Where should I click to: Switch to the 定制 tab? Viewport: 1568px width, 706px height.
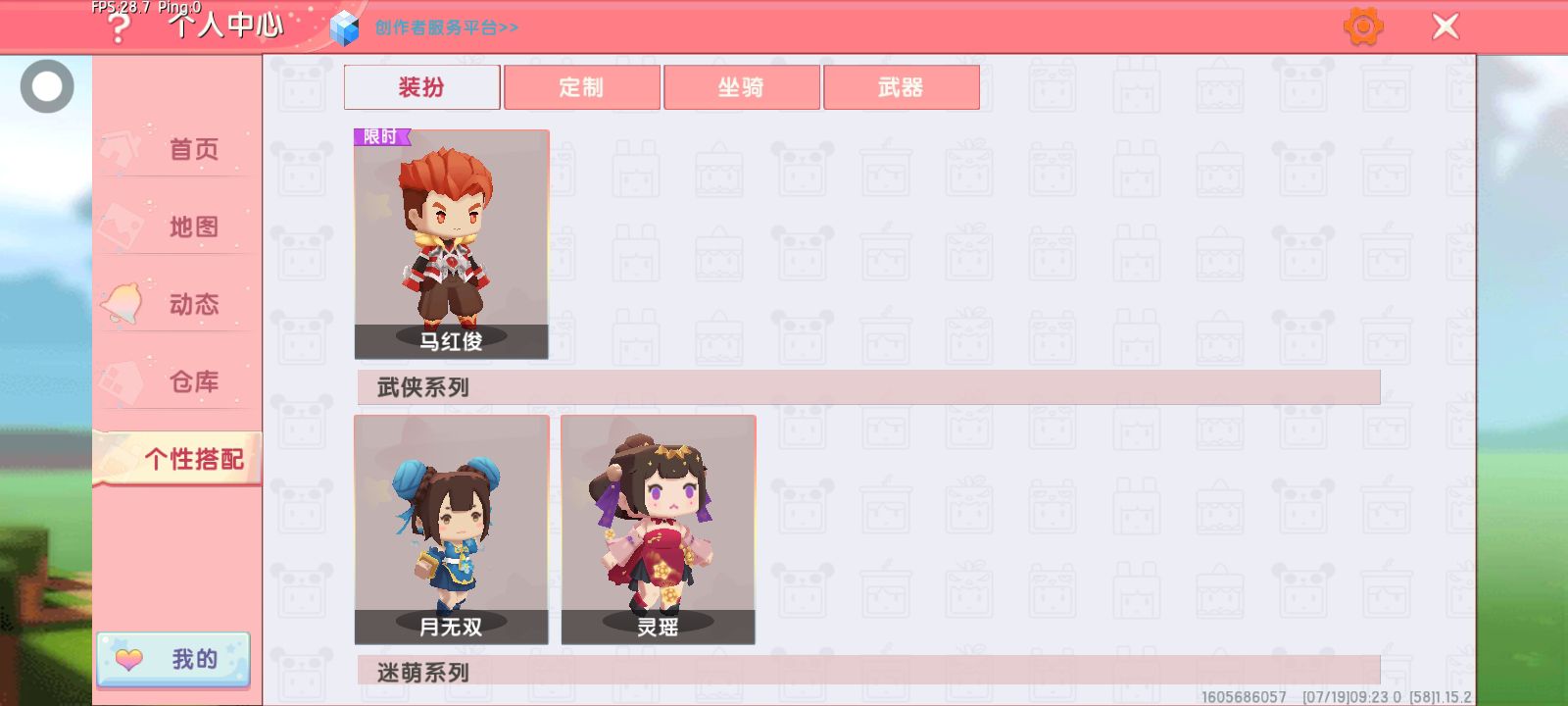point(581,87)
